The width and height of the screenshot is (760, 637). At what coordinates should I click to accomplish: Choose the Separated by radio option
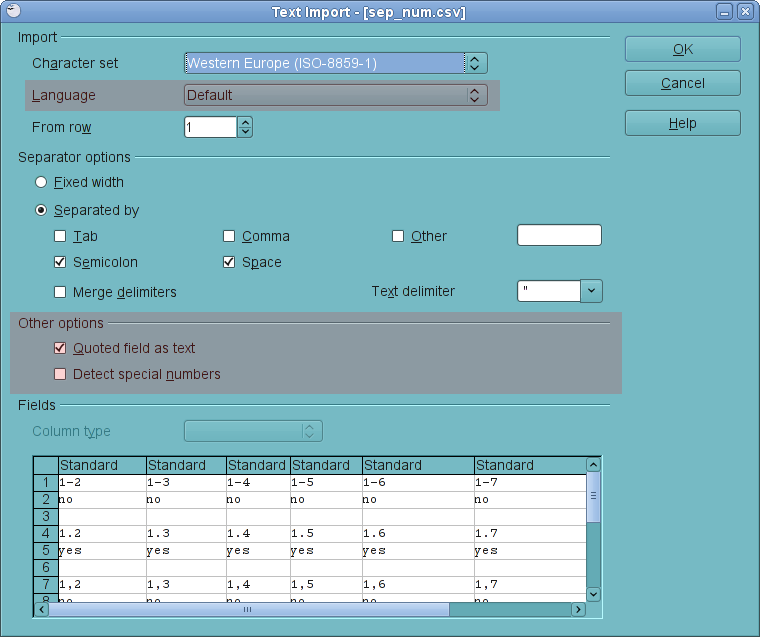point(41,211)
